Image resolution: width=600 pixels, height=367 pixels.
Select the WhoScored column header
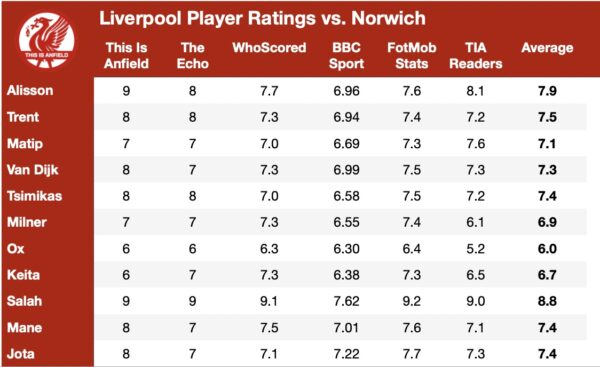269,48
